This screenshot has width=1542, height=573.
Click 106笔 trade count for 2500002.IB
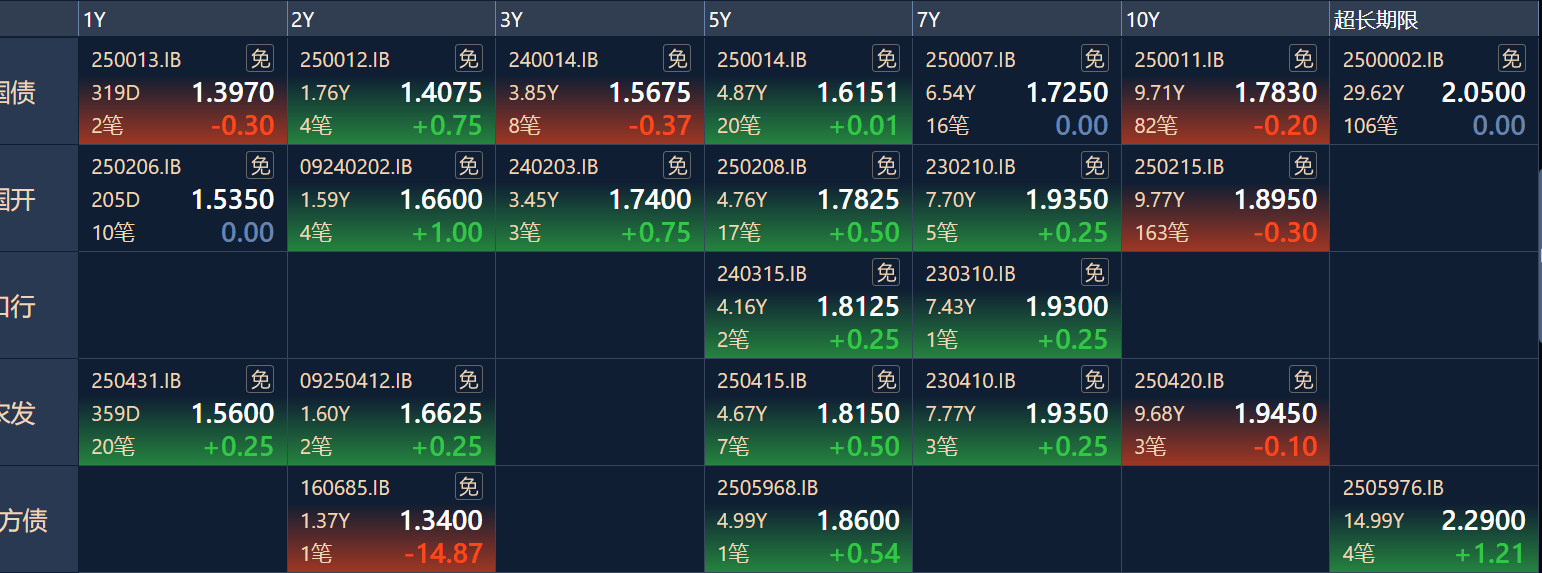point(1371,126)
